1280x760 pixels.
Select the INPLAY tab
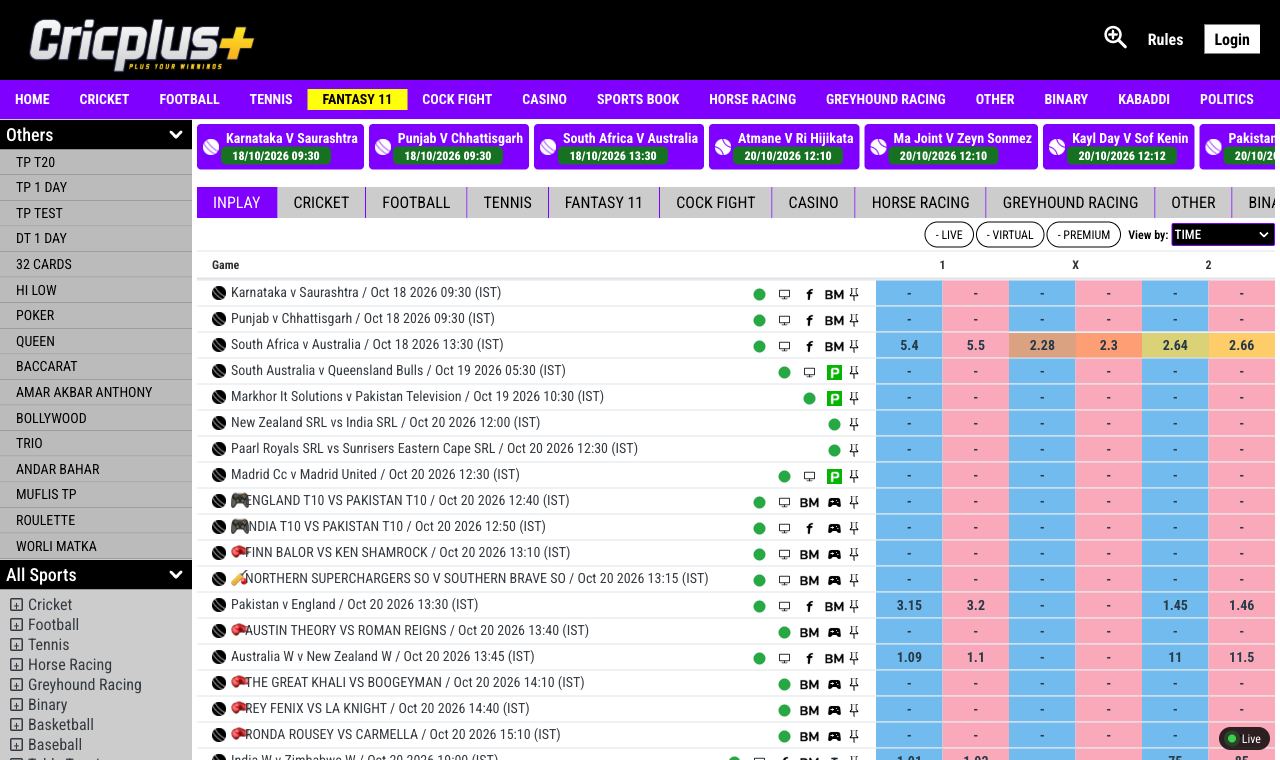236,202
